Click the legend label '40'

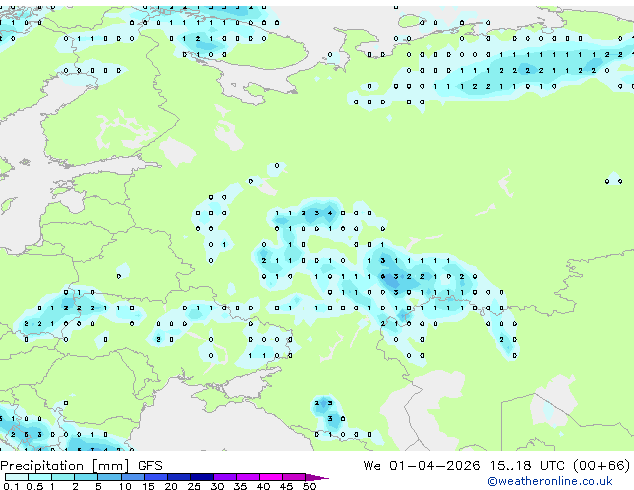click(x=263, y=486)
